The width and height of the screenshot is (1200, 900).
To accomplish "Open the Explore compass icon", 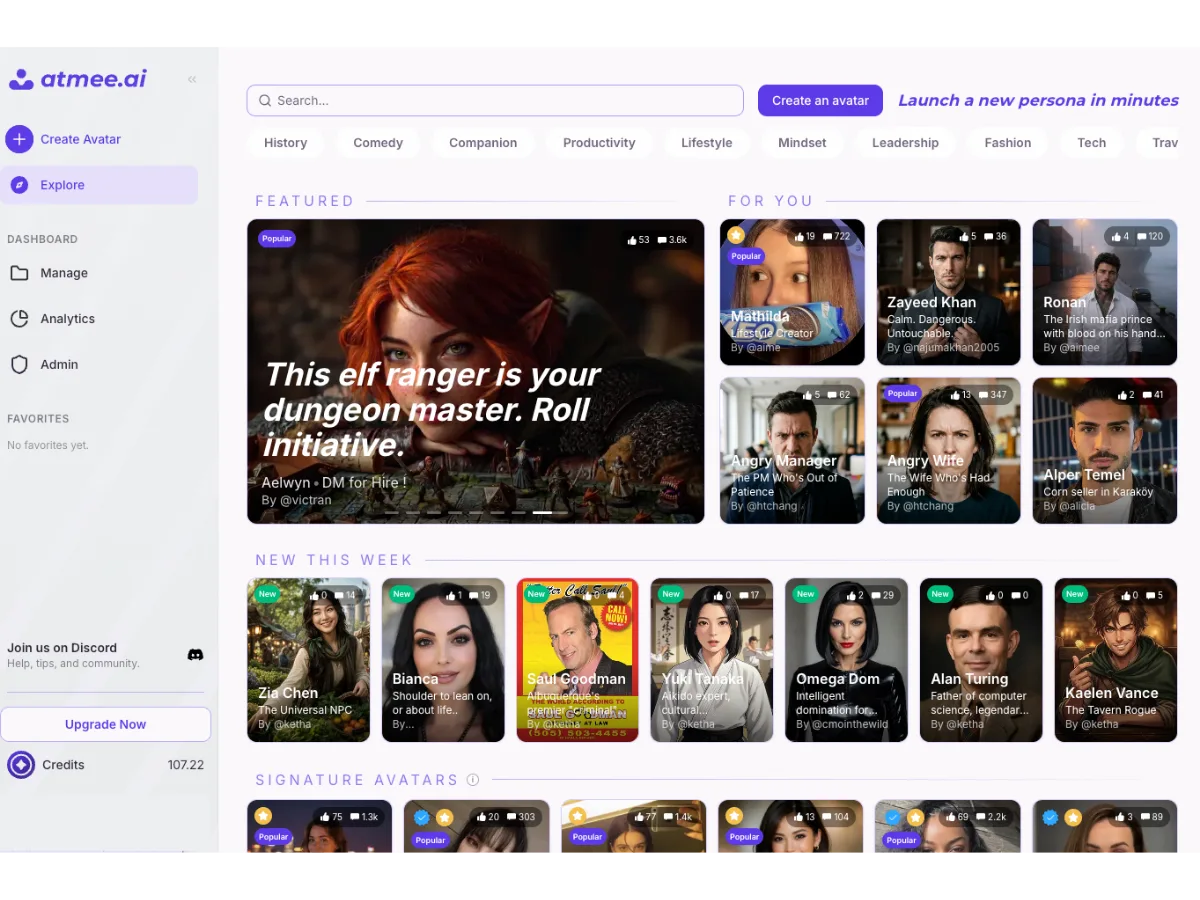I will click(19, 185).
